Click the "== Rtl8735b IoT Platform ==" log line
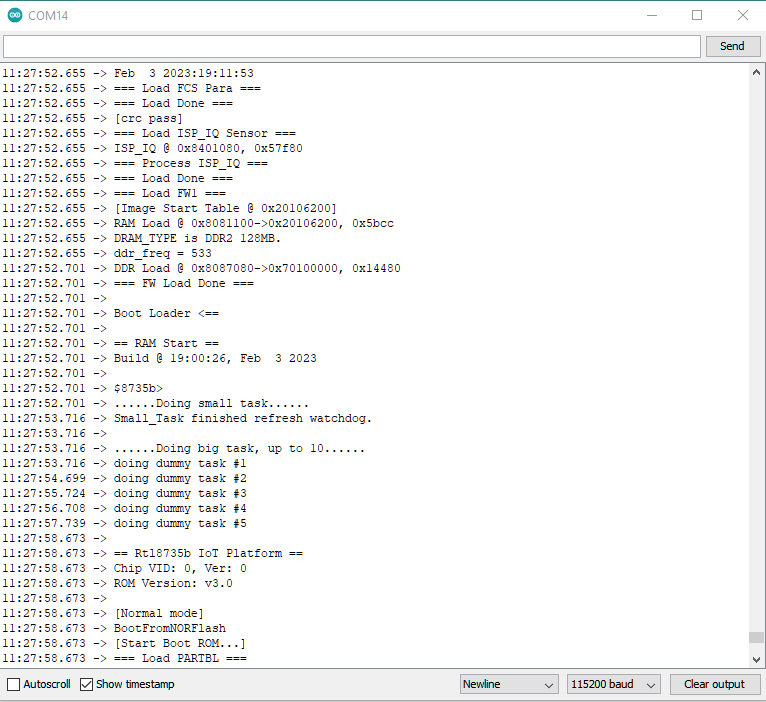 207,553
